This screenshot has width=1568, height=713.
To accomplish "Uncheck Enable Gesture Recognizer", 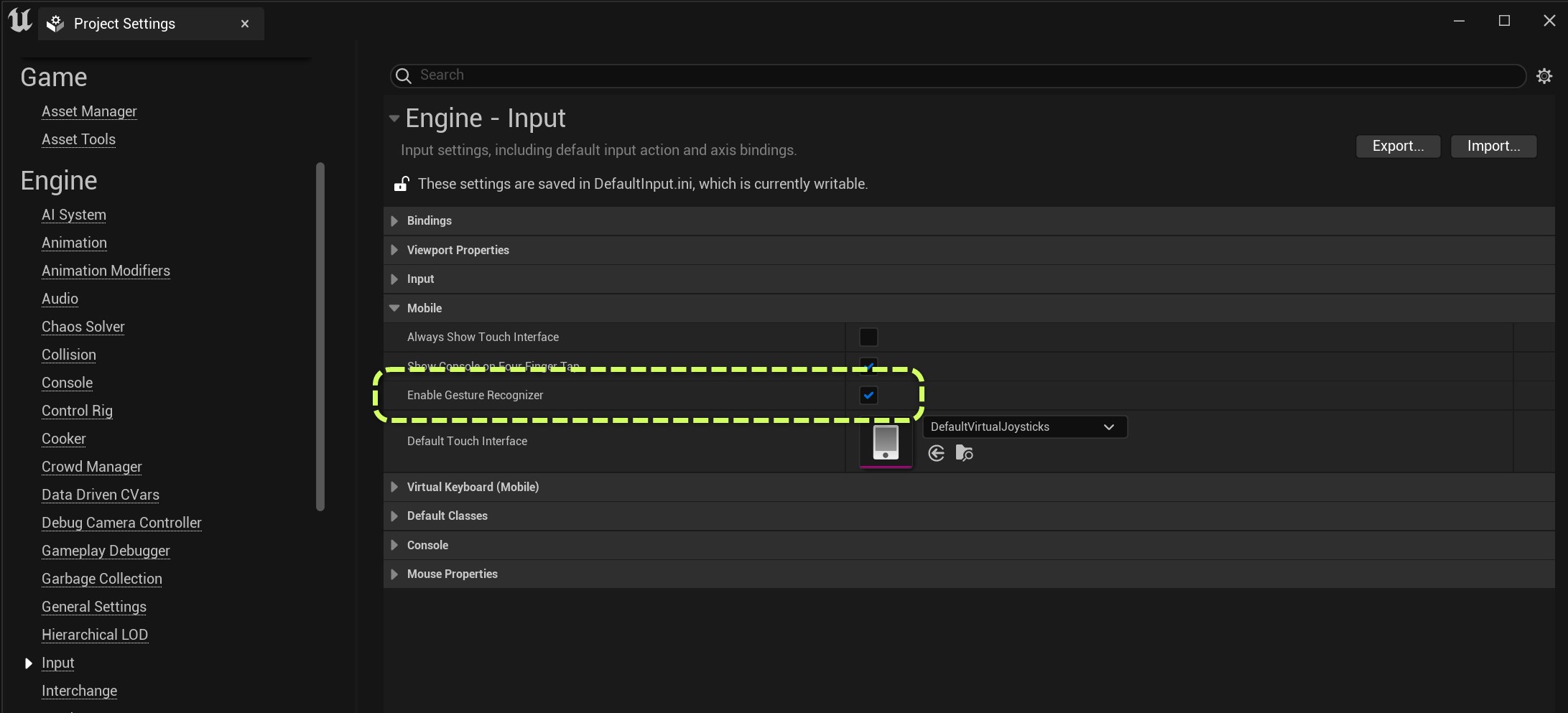I will [868, 396].
